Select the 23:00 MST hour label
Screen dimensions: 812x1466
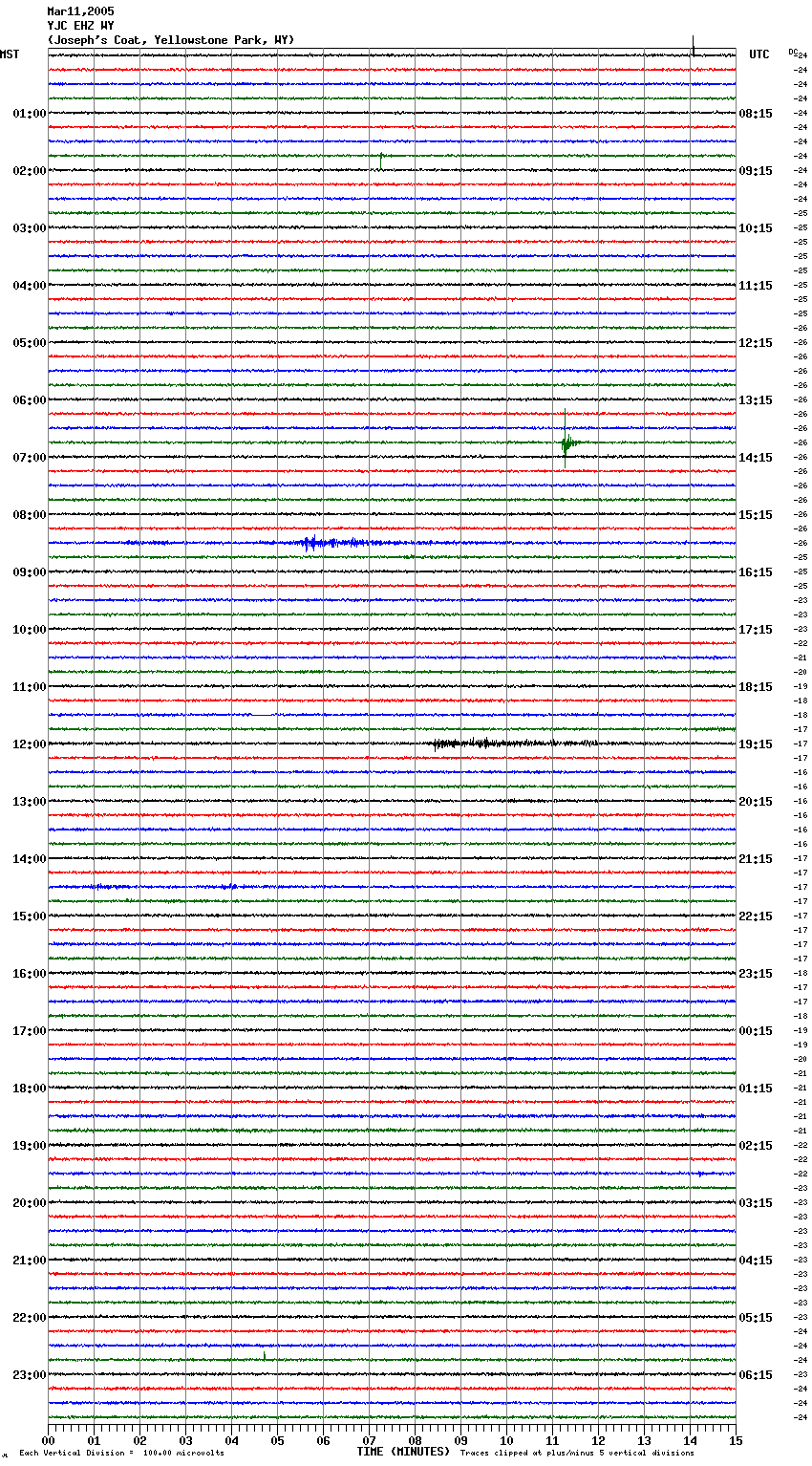click(x=30, y=1375)
